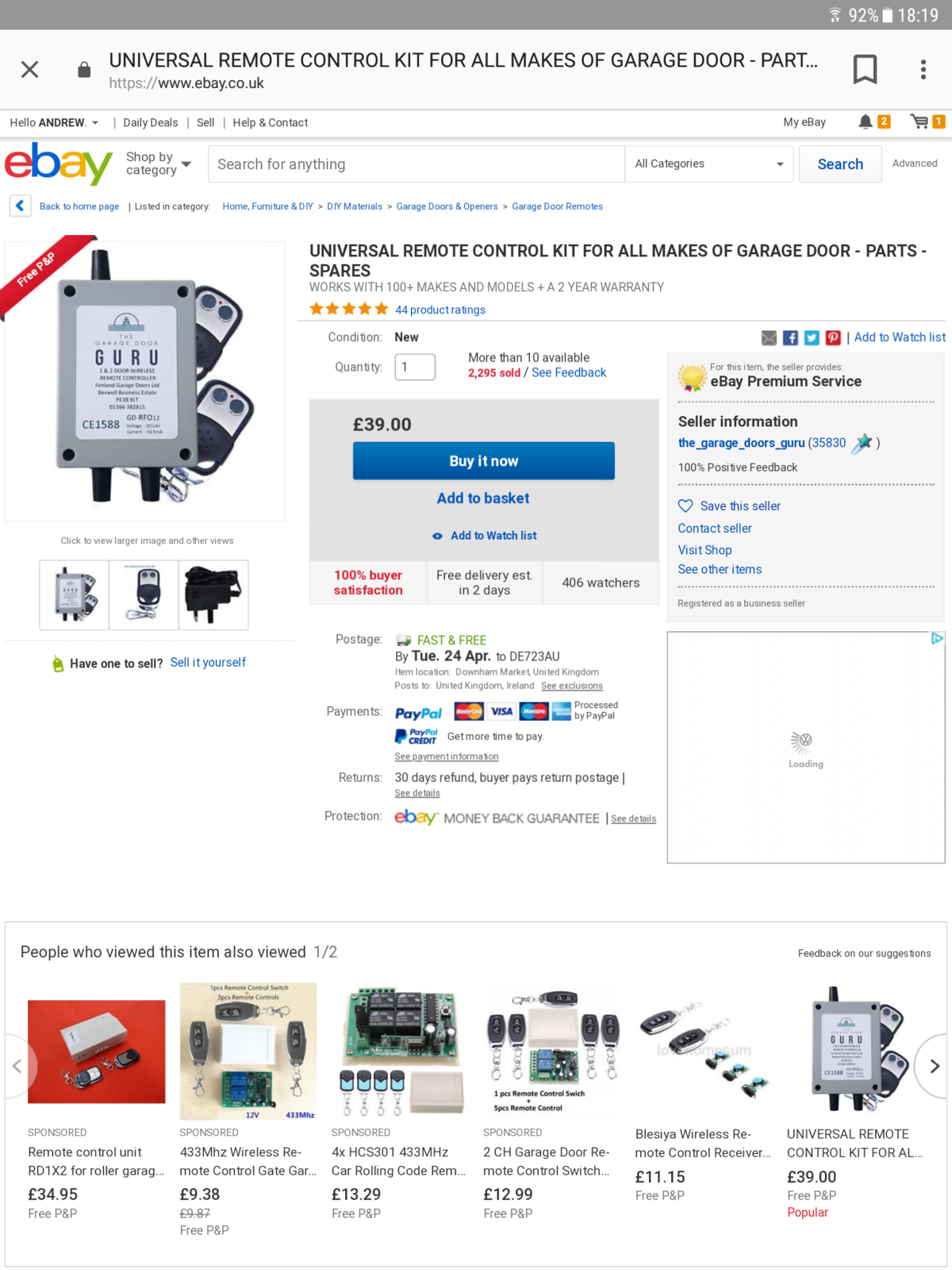Open Daily Deals in the top menu
952x1270 pixels.
(x=151, y=122)
